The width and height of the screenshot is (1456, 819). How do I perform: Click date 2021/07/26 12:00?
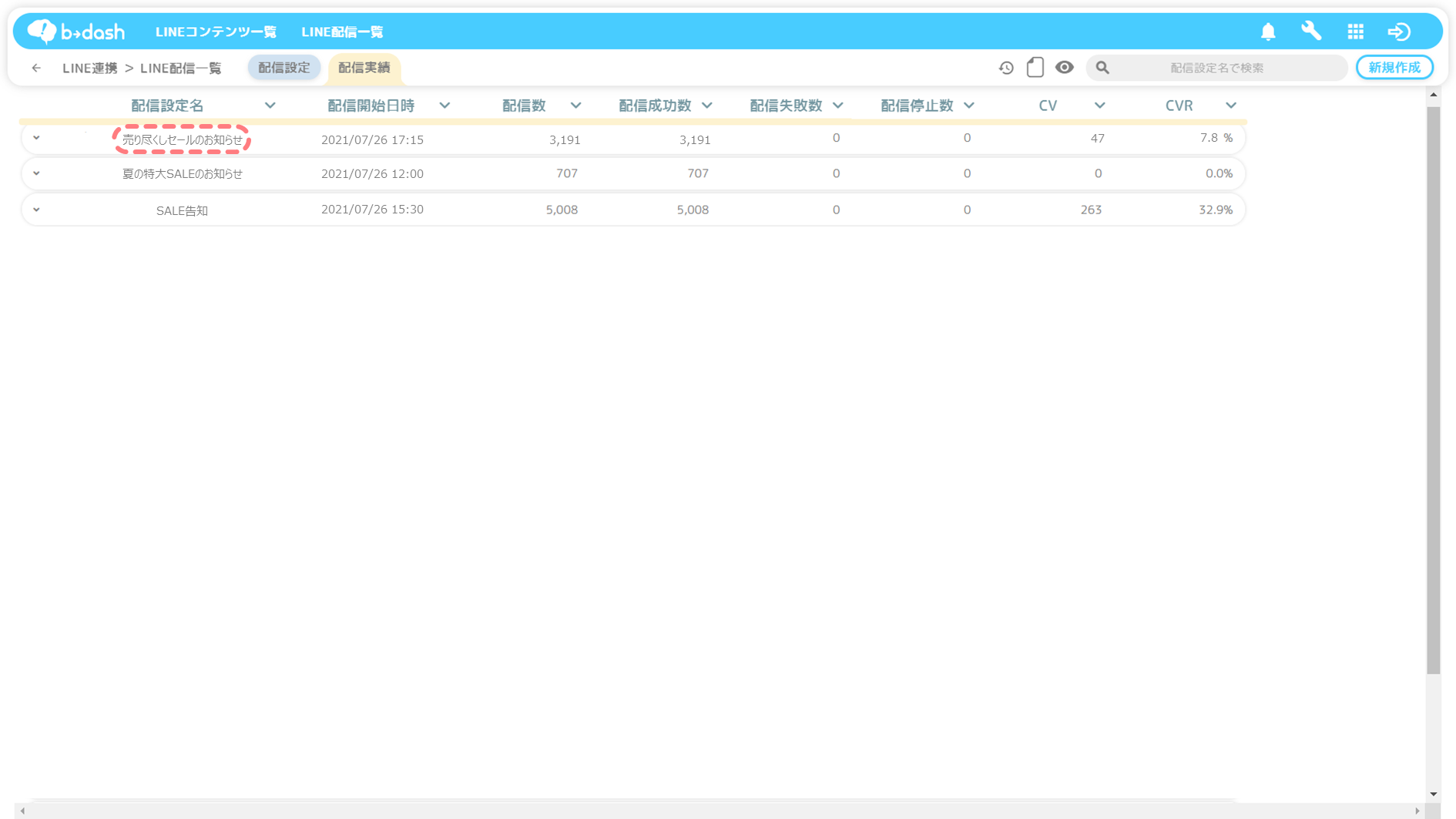coord(372,174)
